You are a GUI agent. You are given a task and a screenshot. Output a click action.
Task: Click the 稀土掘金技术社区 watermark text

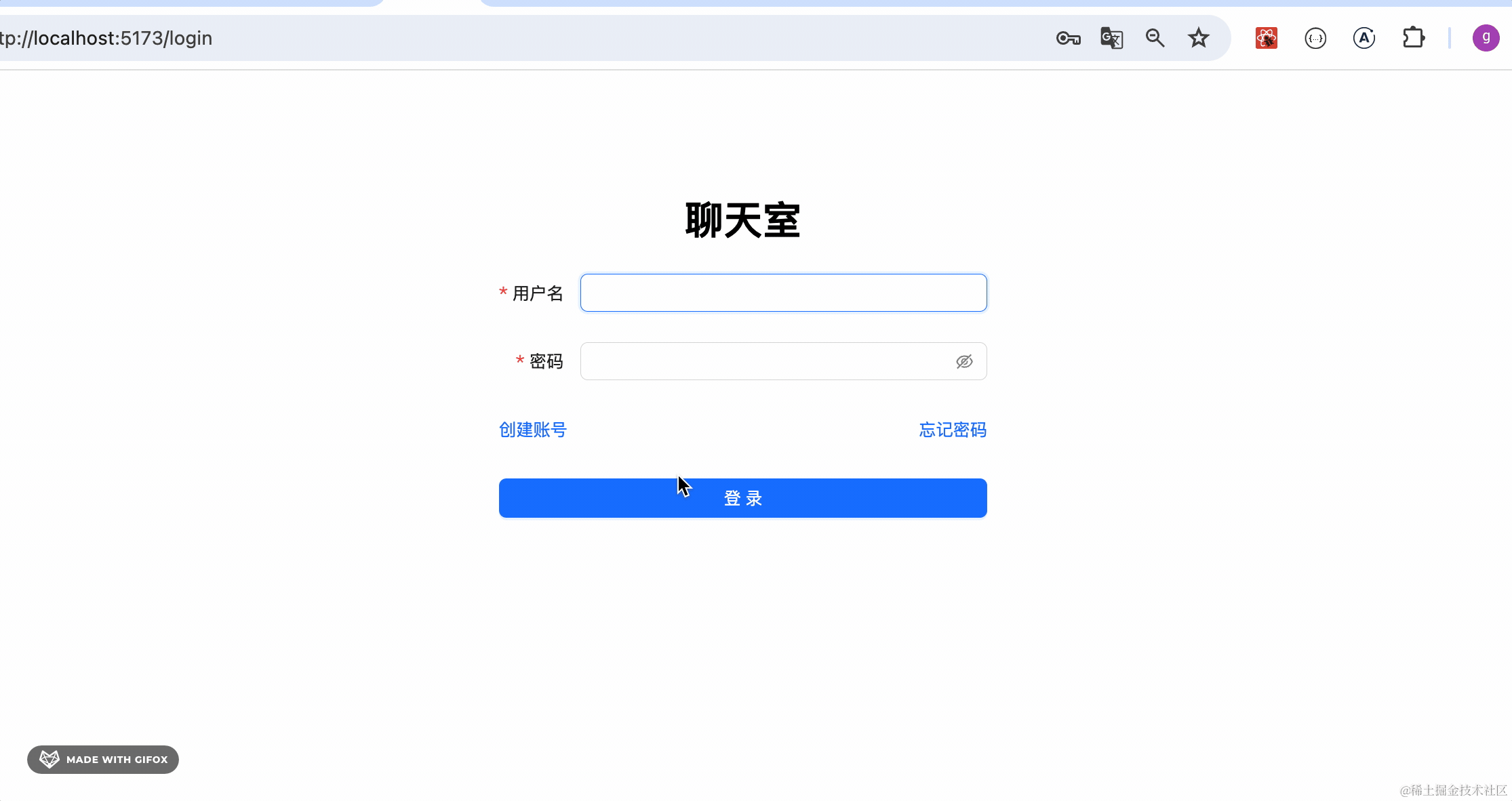1453,790
